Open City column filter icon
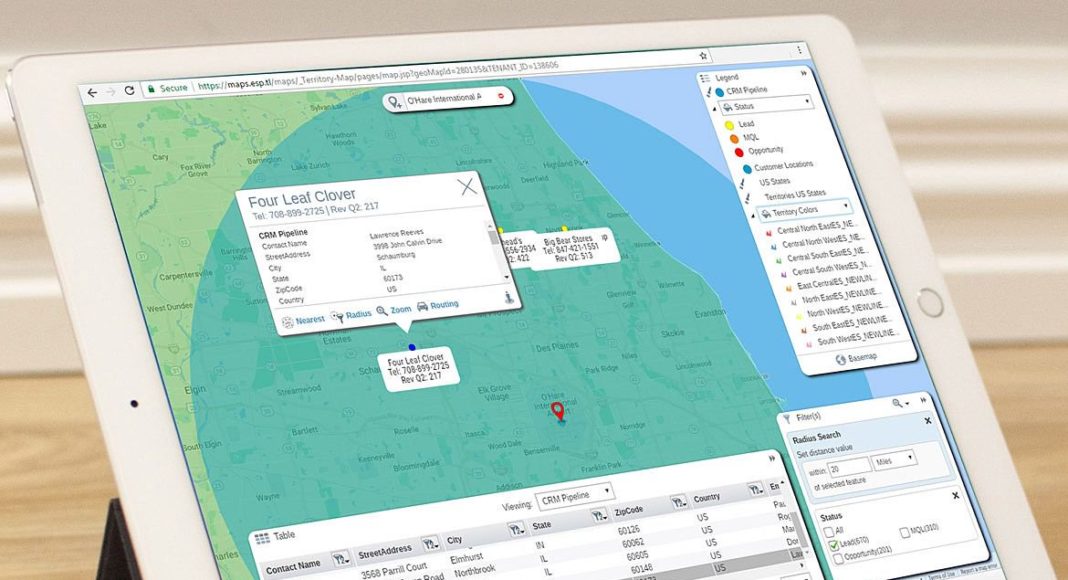Screen dimensions: 1068x580 coord(516,528)
